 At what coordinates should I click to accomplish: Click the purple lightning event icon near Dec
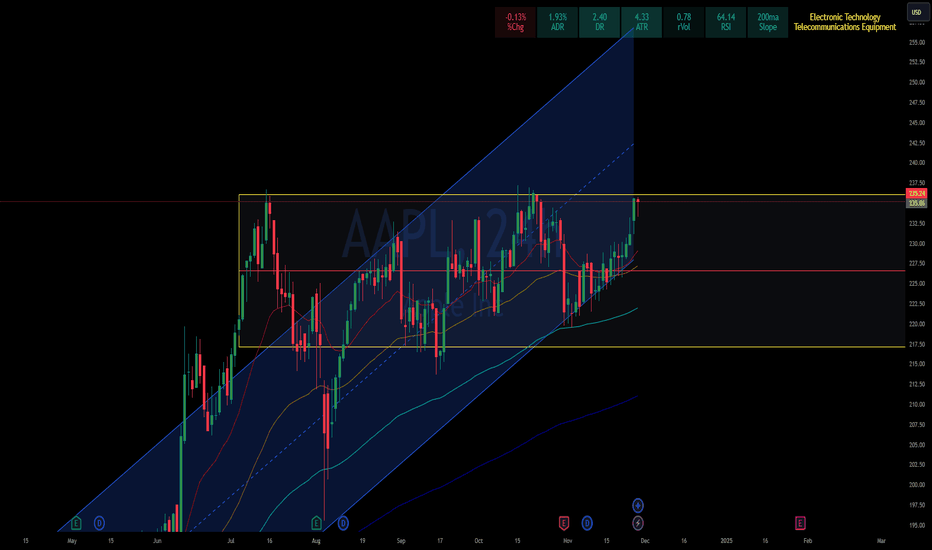pyautogui.click(x=638, y=523)
